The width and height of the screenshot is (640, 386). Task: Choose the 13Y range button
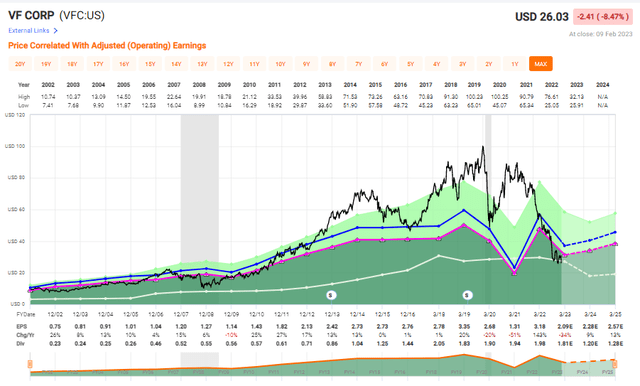pos(202,64)
